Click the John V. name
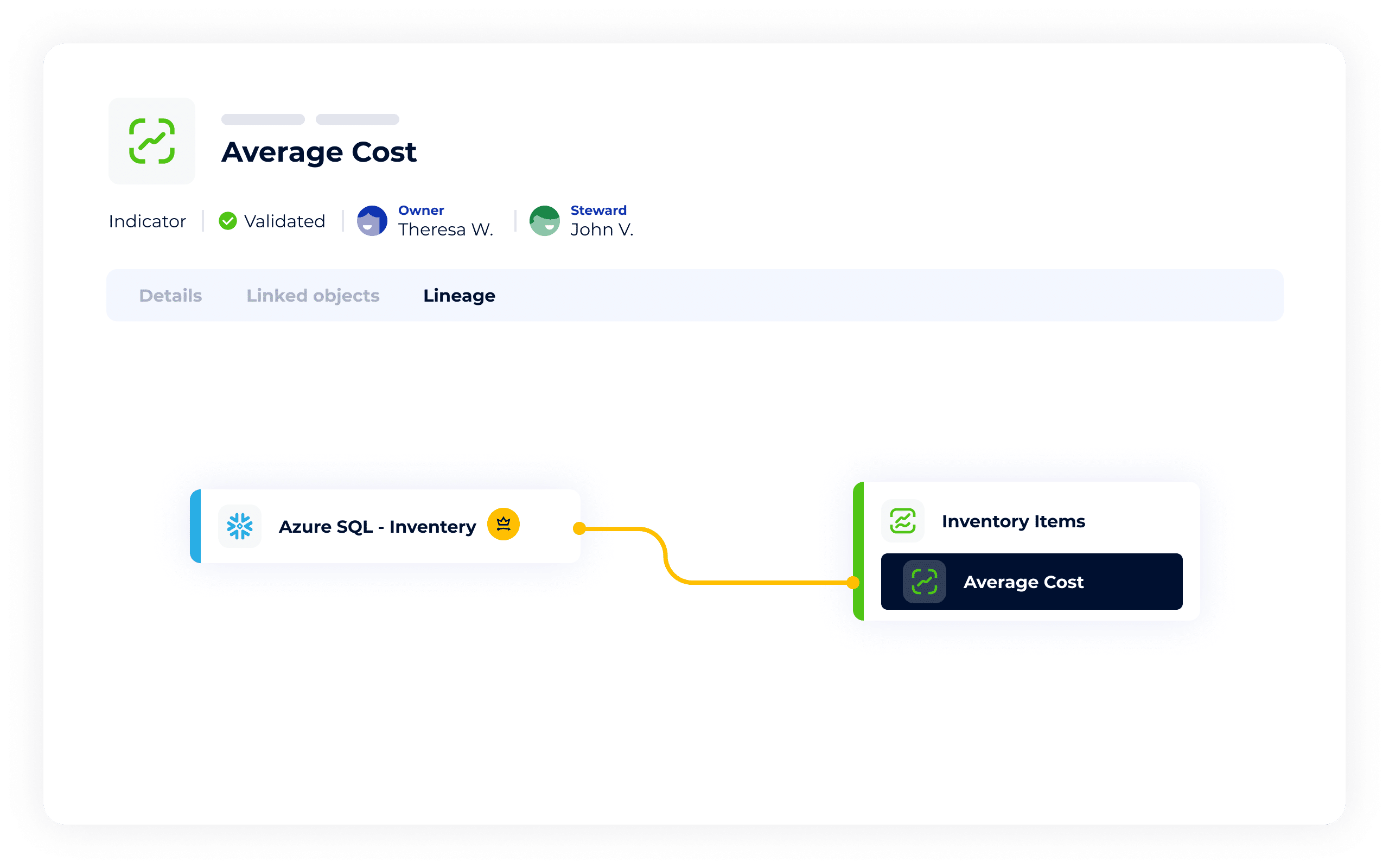The image size is (1389, 868). click(602, 229)
